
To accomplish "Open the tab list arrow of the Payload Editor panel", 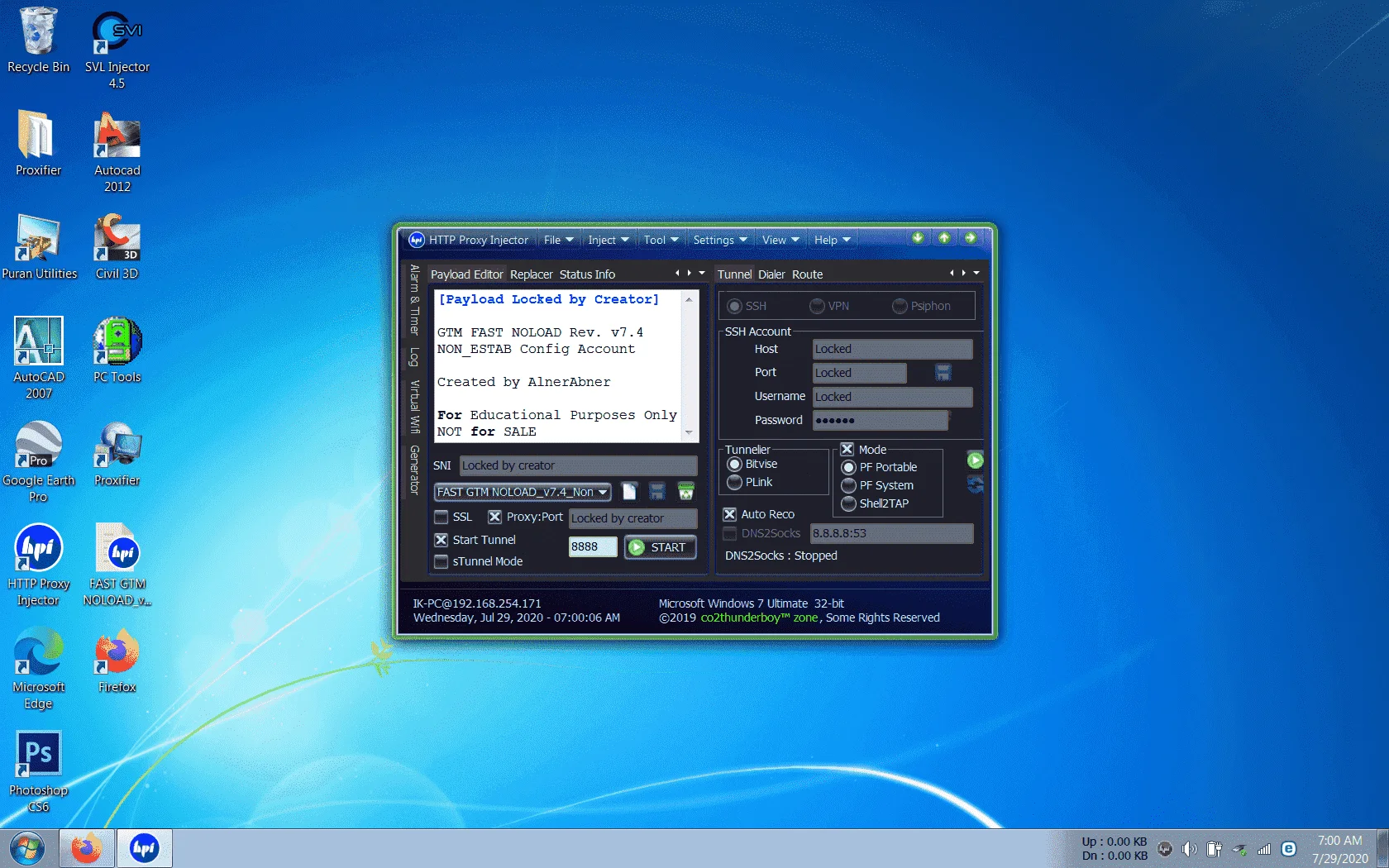I will point(702,273).
